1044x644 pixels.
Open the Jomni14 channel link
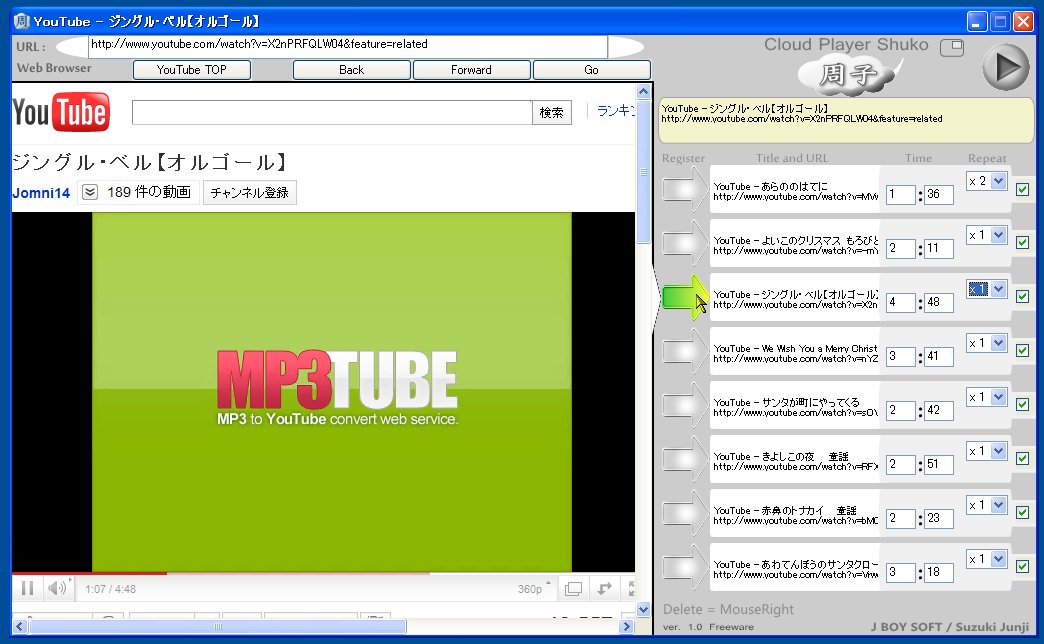40,193
